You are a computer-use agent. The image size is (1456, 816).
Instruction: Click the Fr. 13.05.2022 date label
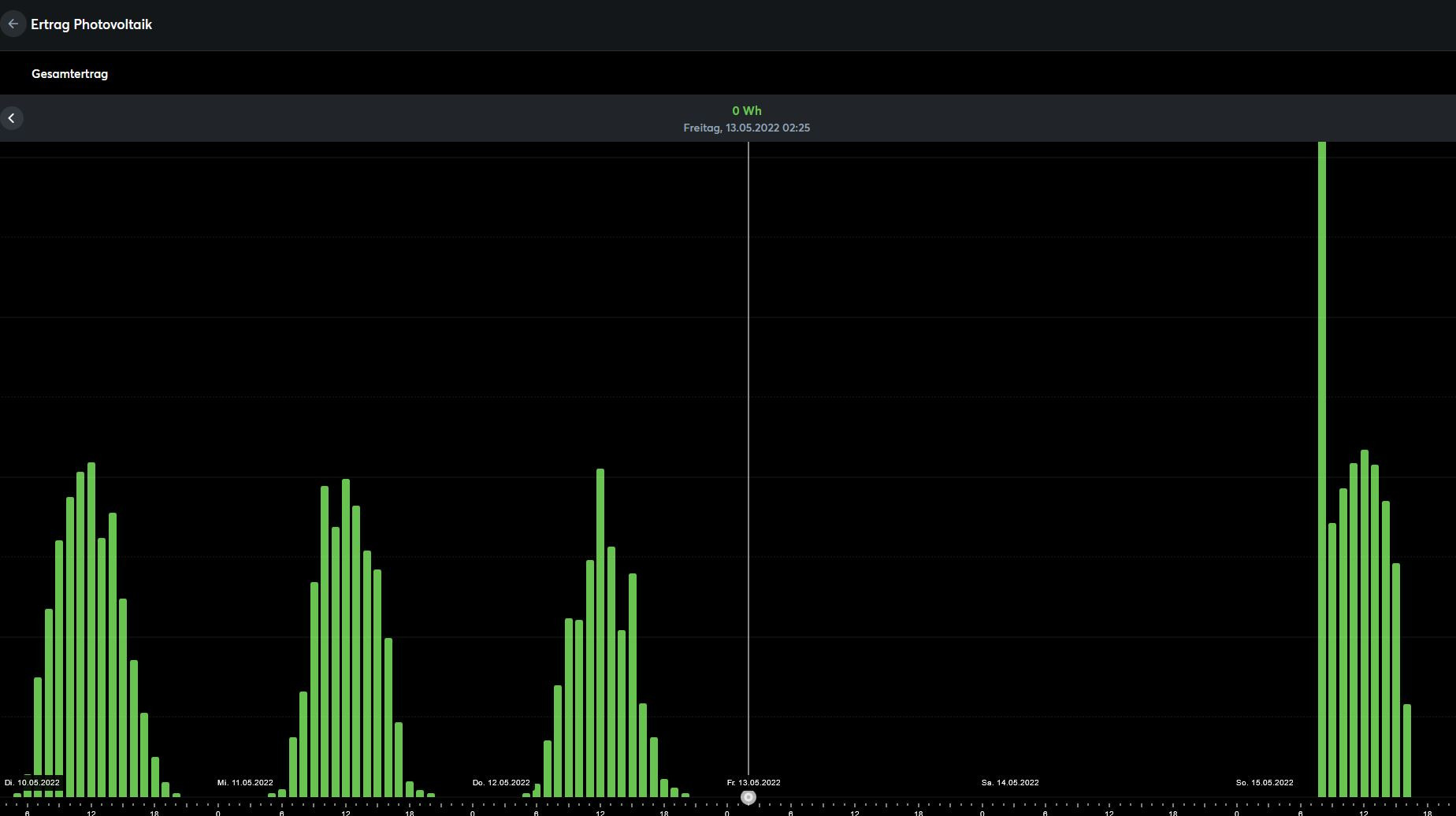(753, 783)
